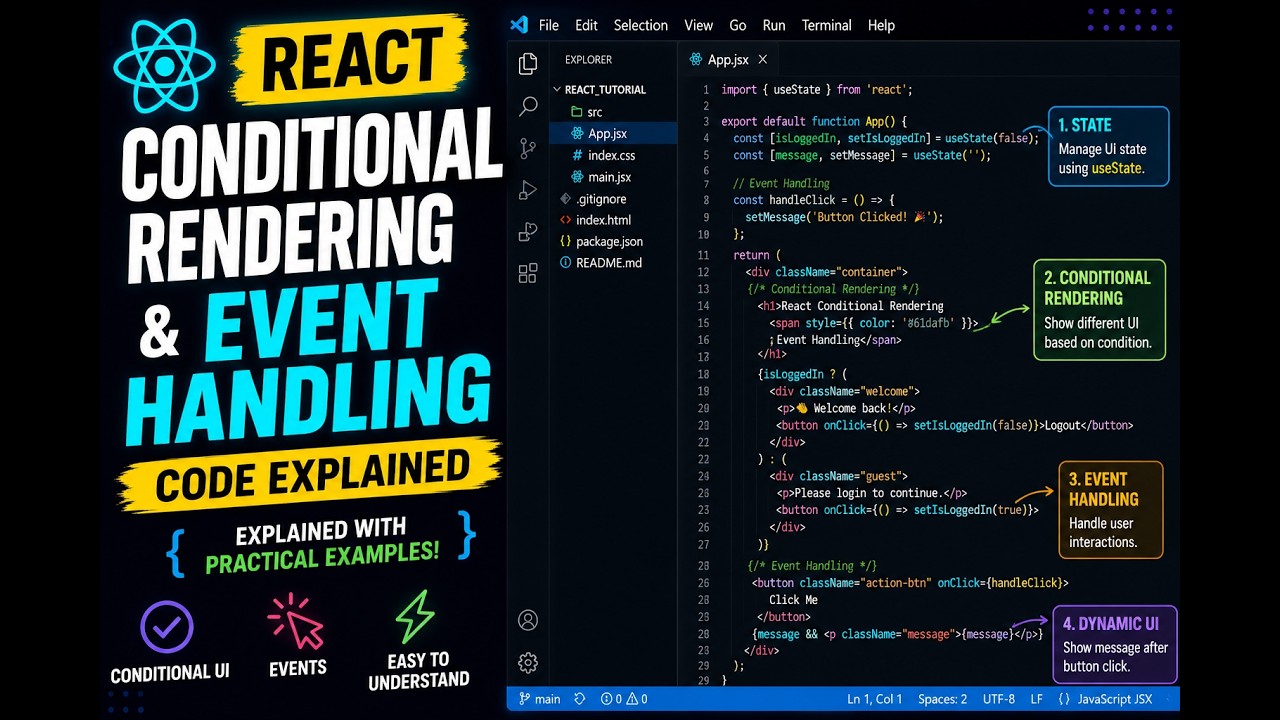Click Ln 1, Col 1 cursor position
Viewport: 1280px width, 720px height.
pyautogui.click(x=874, y=699)
